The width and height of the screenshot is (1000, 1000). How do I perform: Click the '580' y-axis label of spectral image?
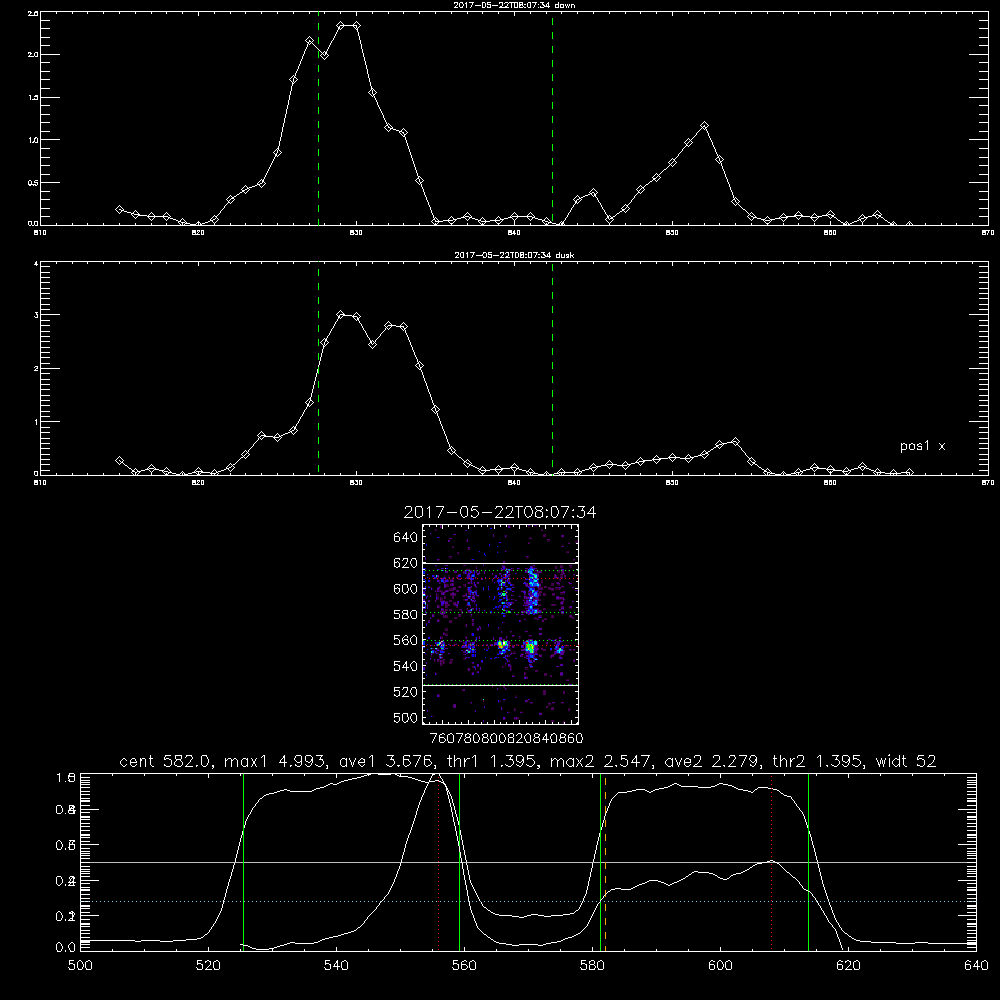406,615
